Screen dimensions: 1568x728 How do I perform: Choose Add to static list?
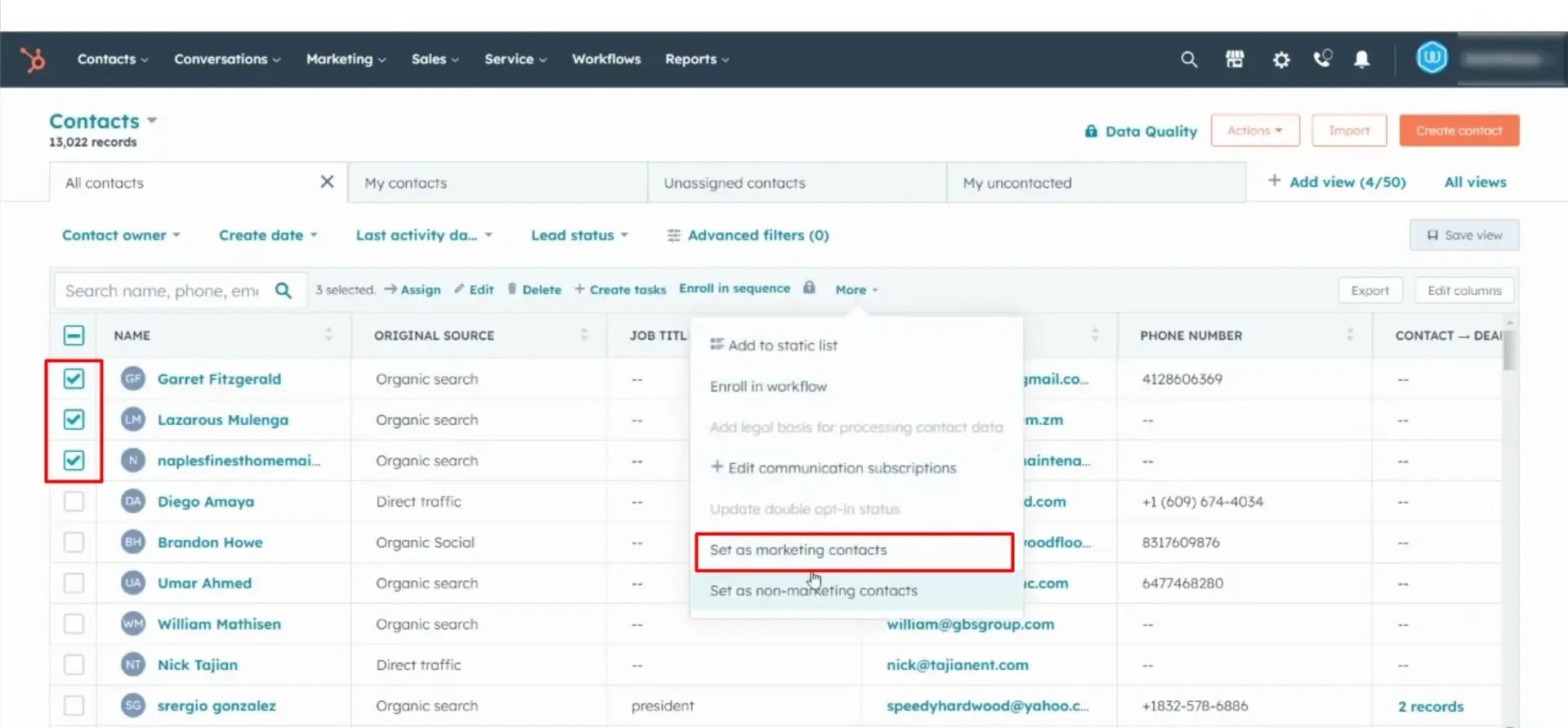856,346
